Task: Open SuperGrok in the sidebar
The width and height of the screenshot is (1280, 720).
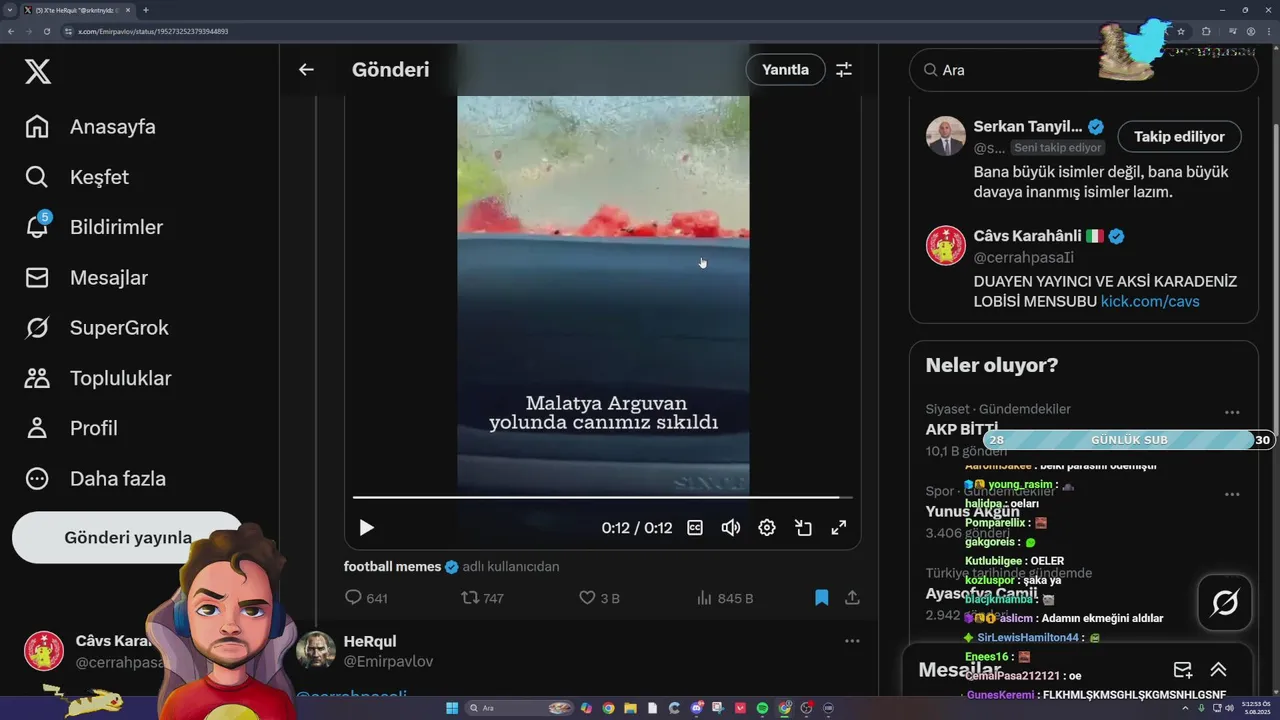Action: pos(97,328)
